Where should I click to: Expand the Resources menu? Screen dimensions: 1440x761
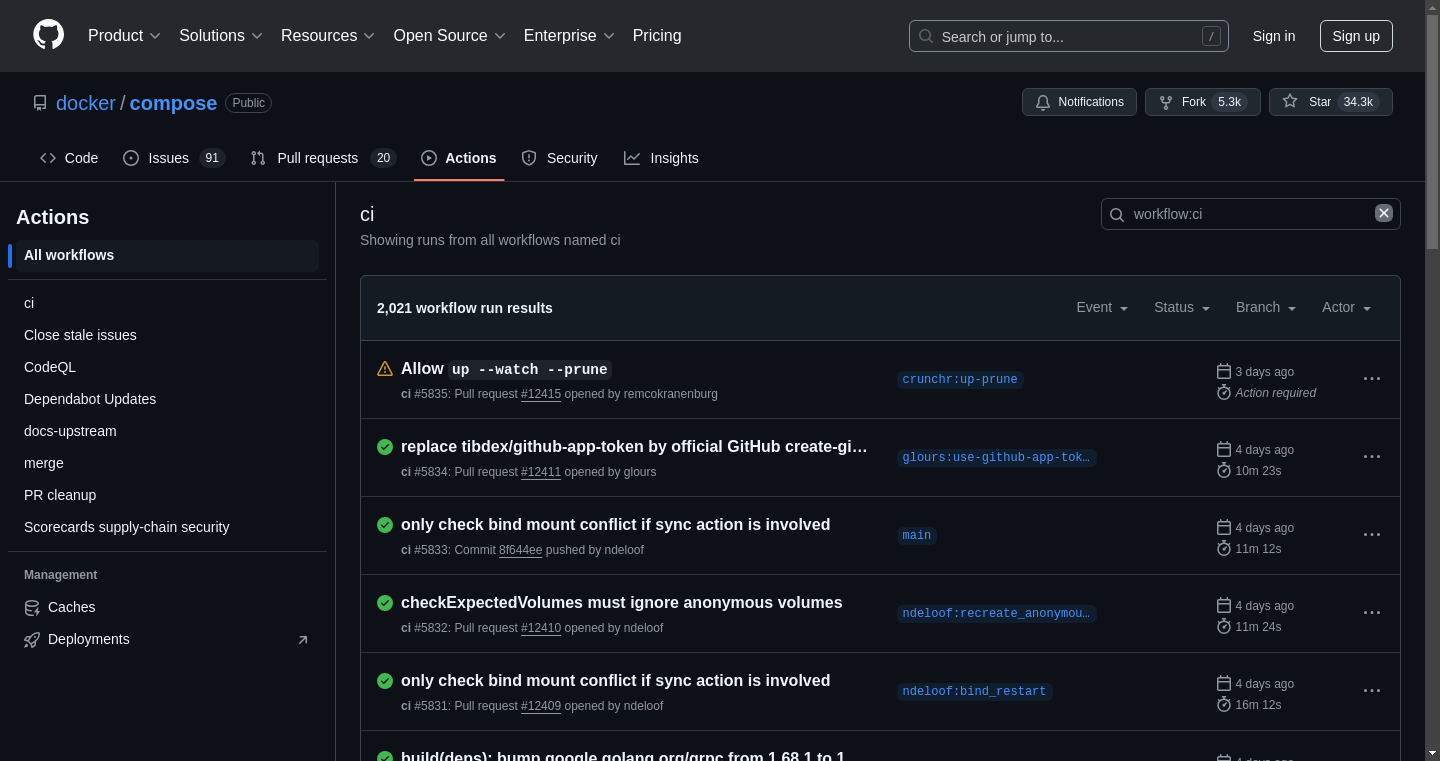click(328, 36)
